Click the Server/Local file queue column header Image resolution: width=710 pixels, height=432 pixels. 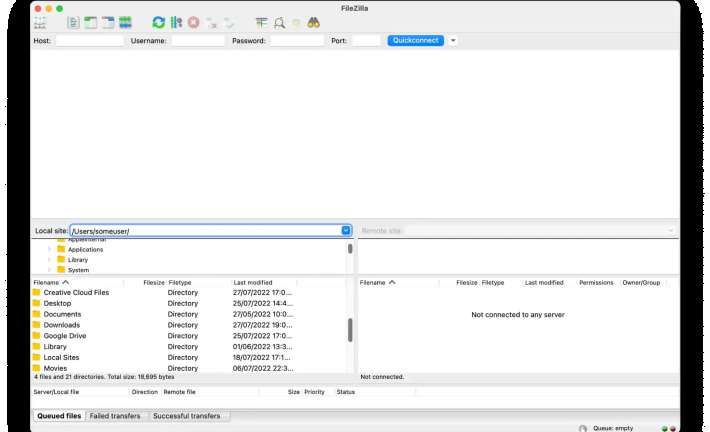56,392
